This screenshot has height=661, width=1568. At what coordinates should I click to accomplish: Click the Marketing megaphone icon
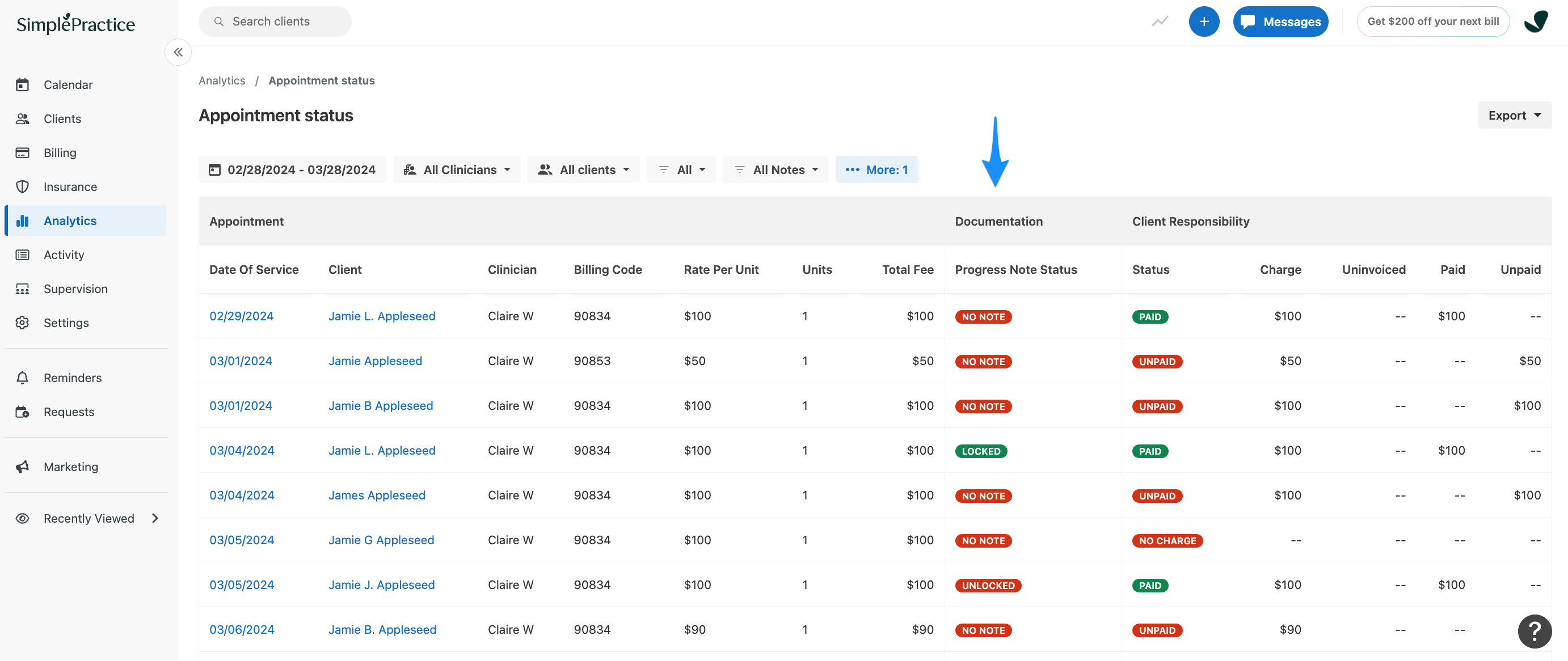pyautogui.click(x=23, y=467)
